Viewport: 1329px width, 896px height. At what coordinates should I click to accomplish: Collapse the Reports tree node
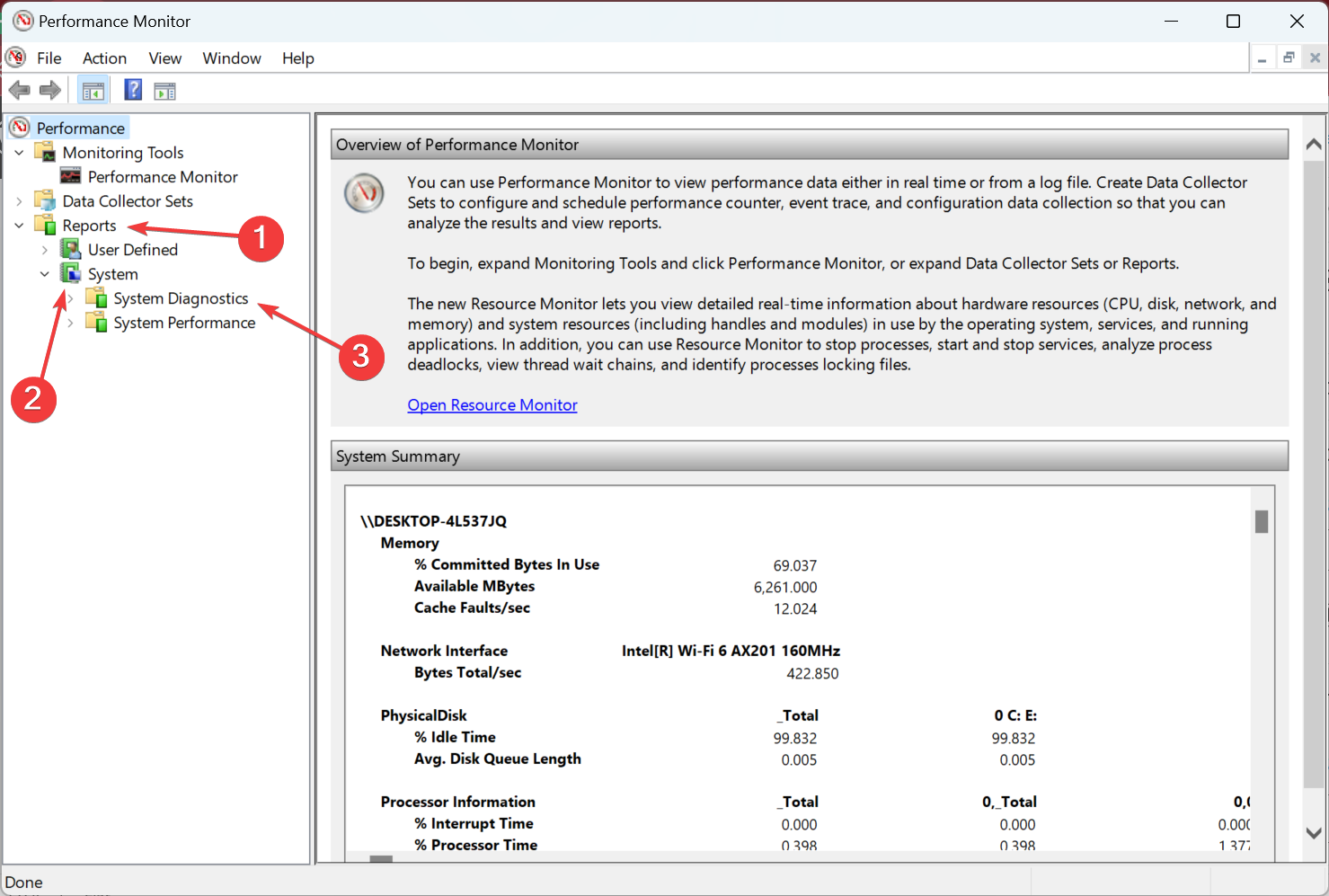tap(19, 226)
